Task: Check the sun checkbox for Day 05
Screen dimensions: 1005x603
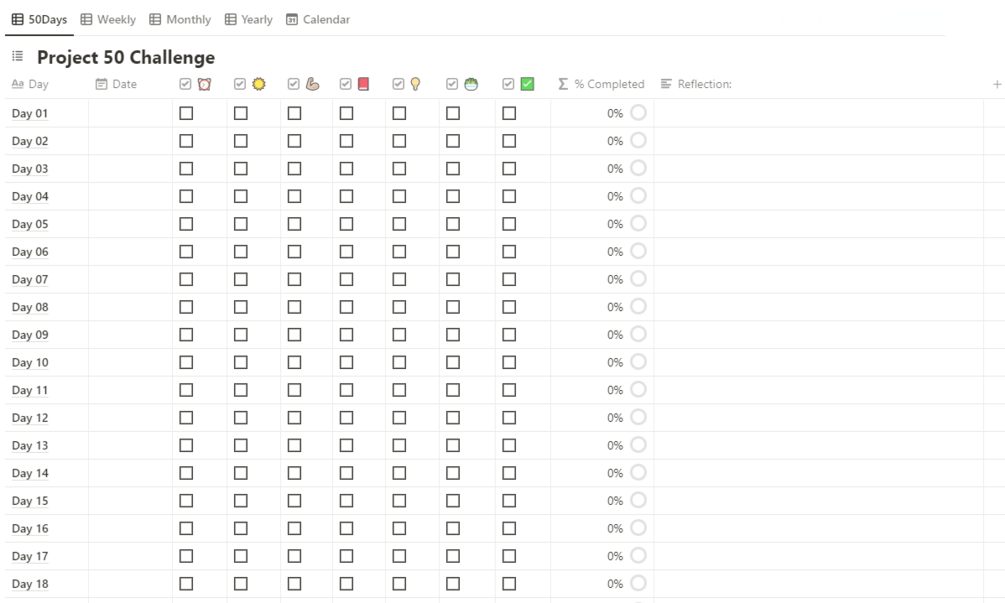Action: 241,224
